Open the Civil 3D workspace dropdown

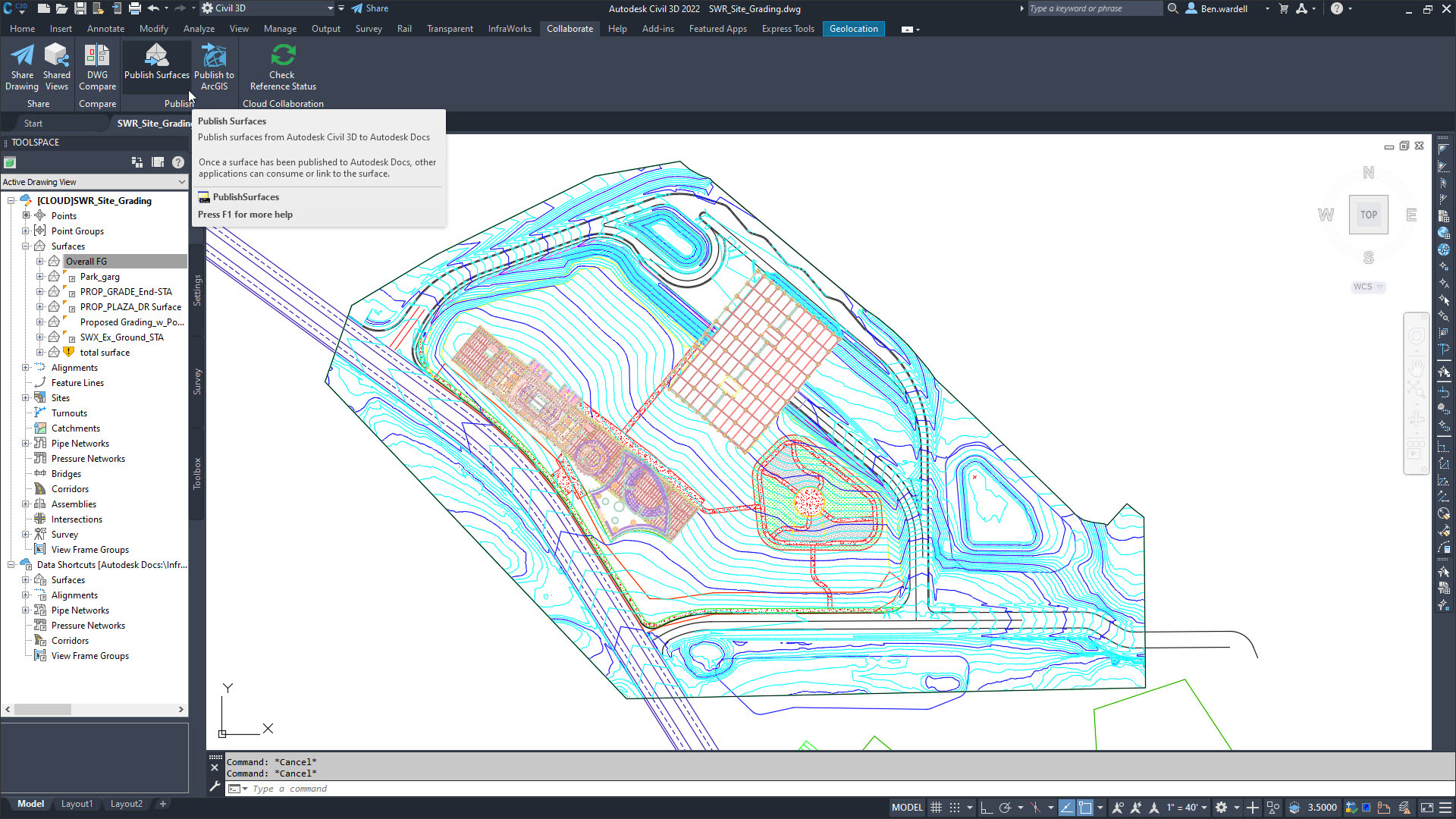267,8
